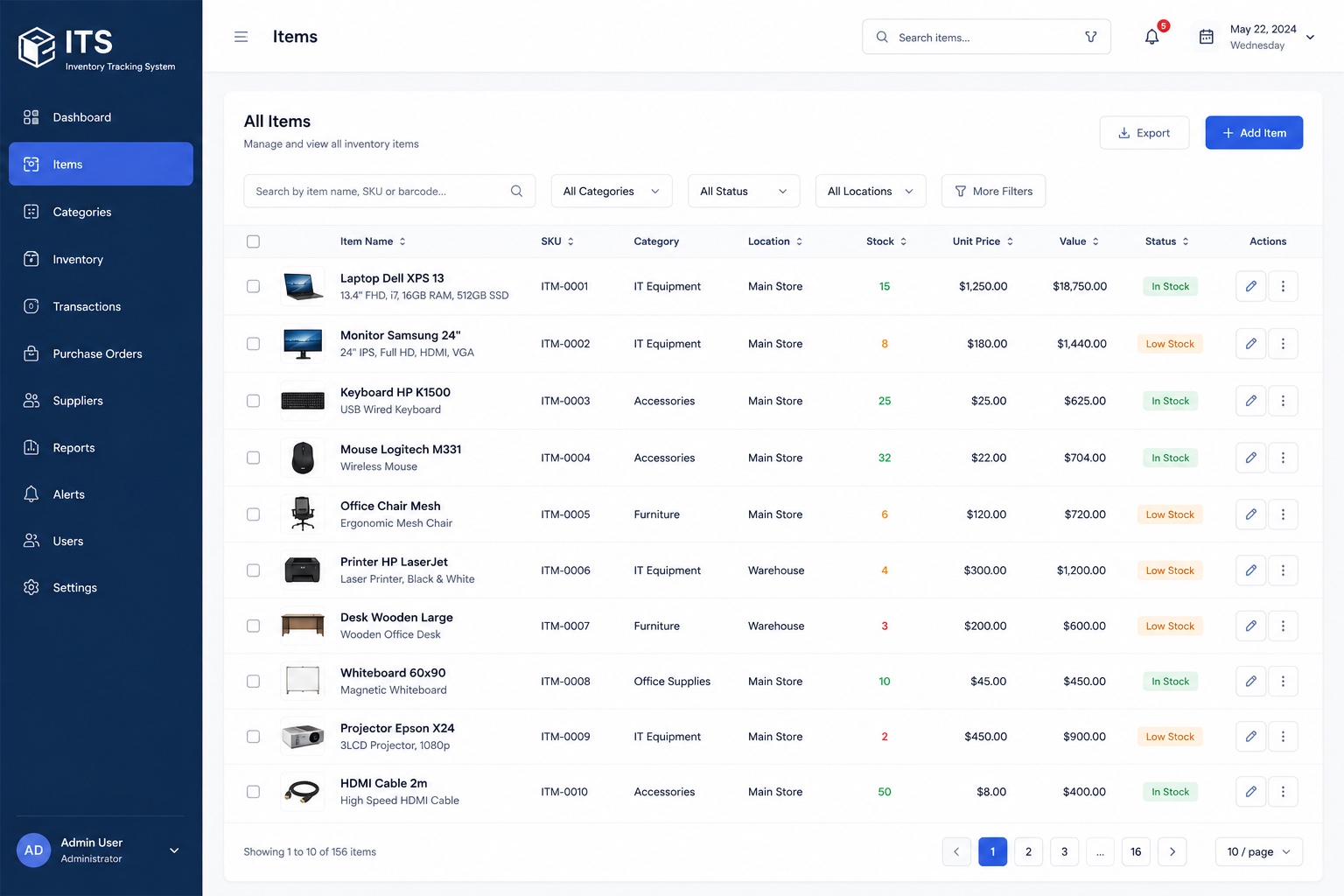
Task: Open the All Categories dropdown
Action: tap(612, 191)
